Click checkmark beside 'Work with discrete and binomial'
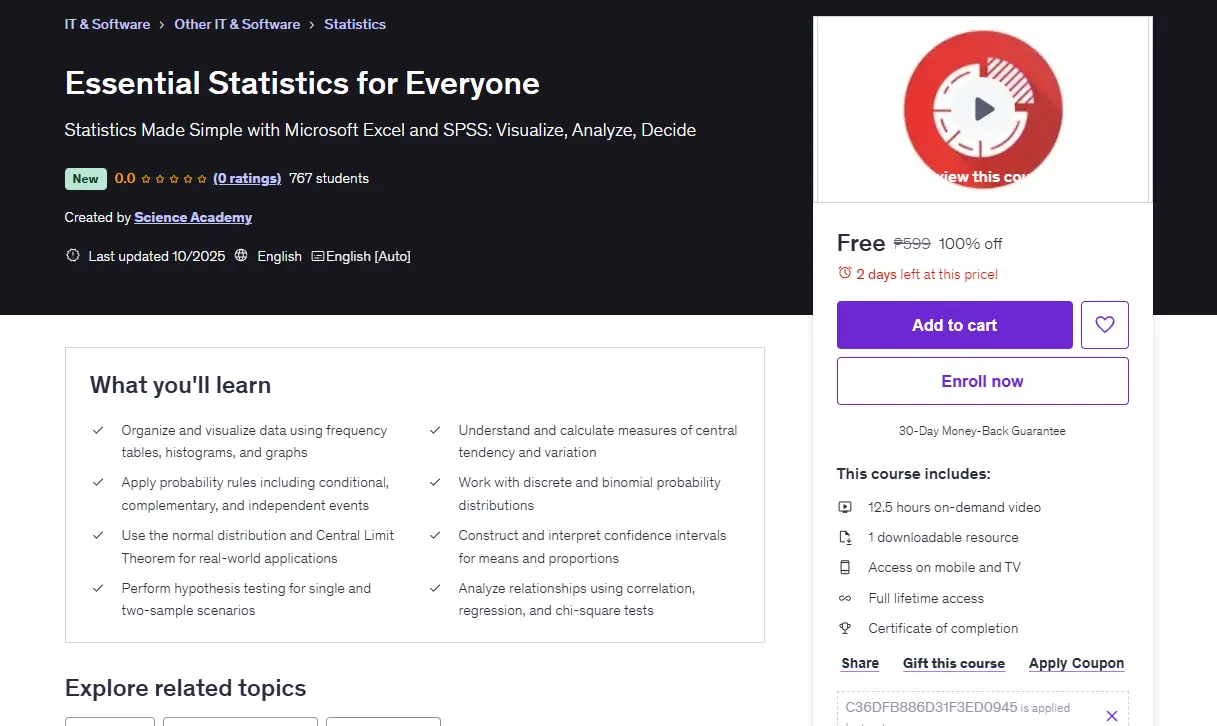 (x=435, y=482)
